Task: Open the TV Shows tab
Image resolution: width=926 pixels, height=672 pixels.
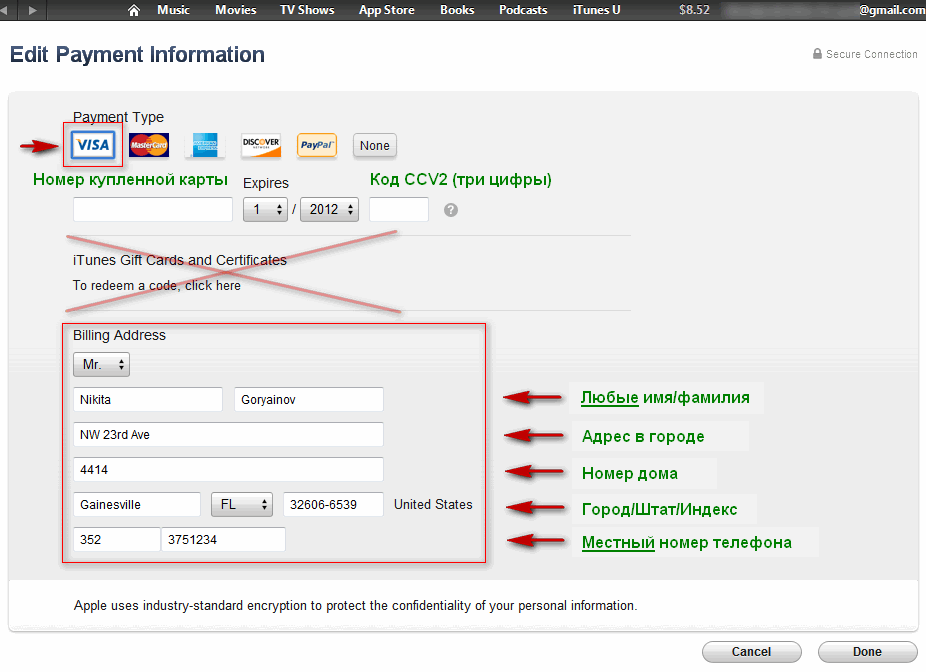Action: click(x=307, y=10)
